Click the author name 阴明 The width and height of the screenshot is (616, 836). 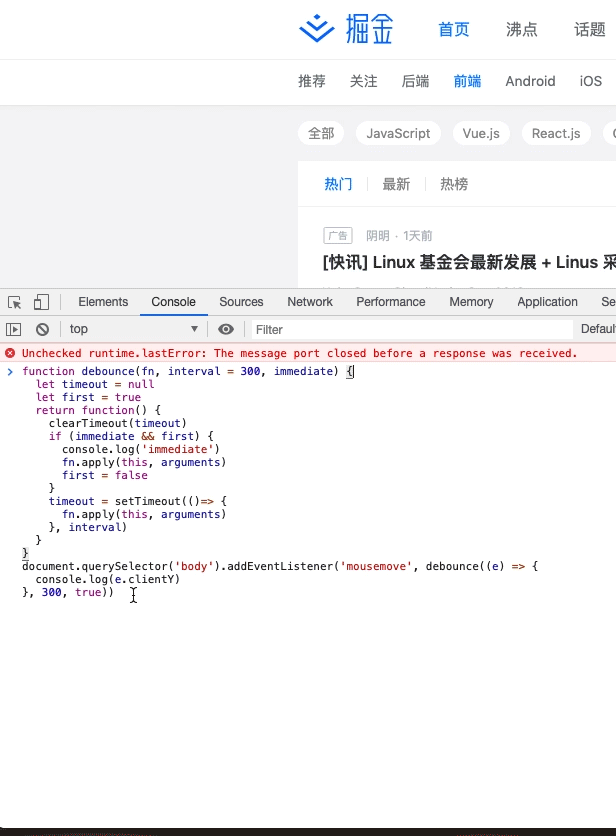coord(378,236)
